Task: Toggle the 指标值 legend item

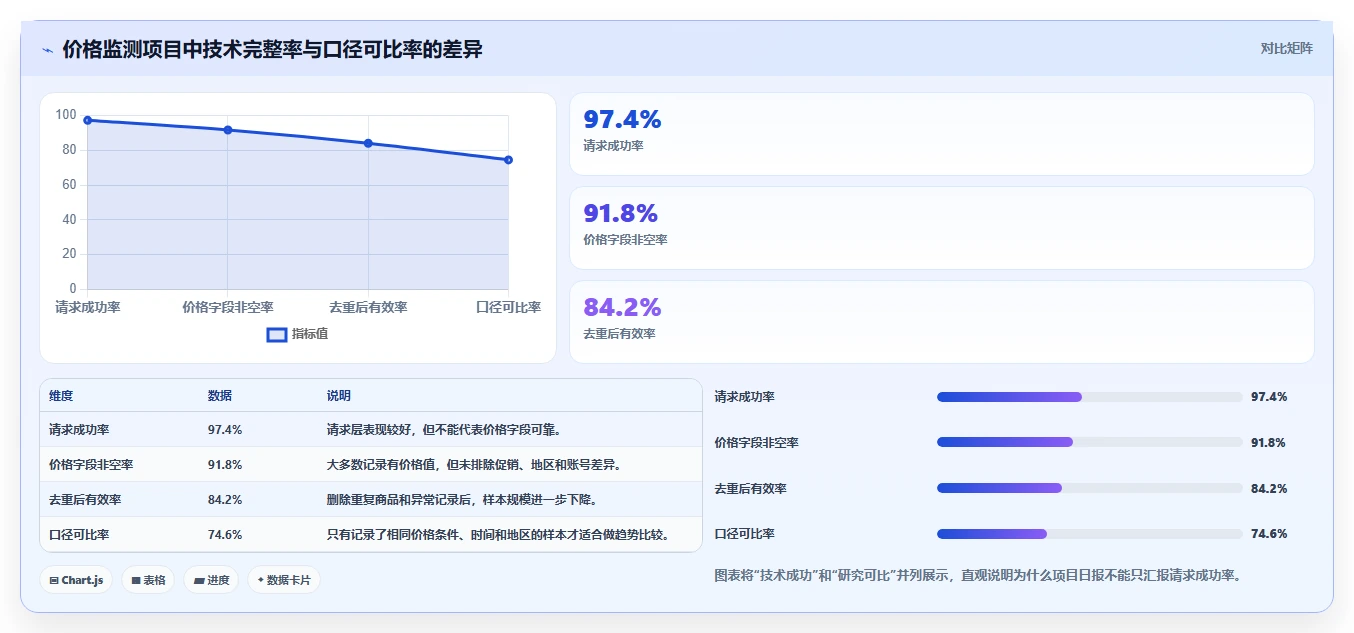Action: [x=297, y=334]
